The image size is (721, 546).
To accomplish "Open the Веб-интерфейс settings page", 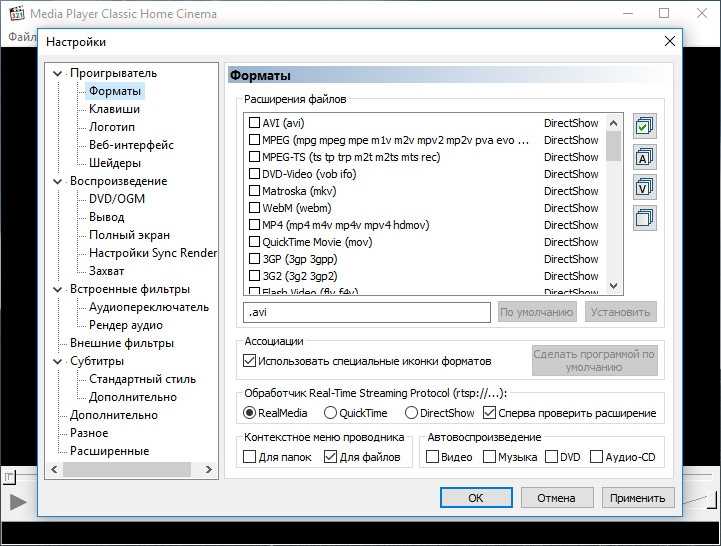I will point(131,145).
